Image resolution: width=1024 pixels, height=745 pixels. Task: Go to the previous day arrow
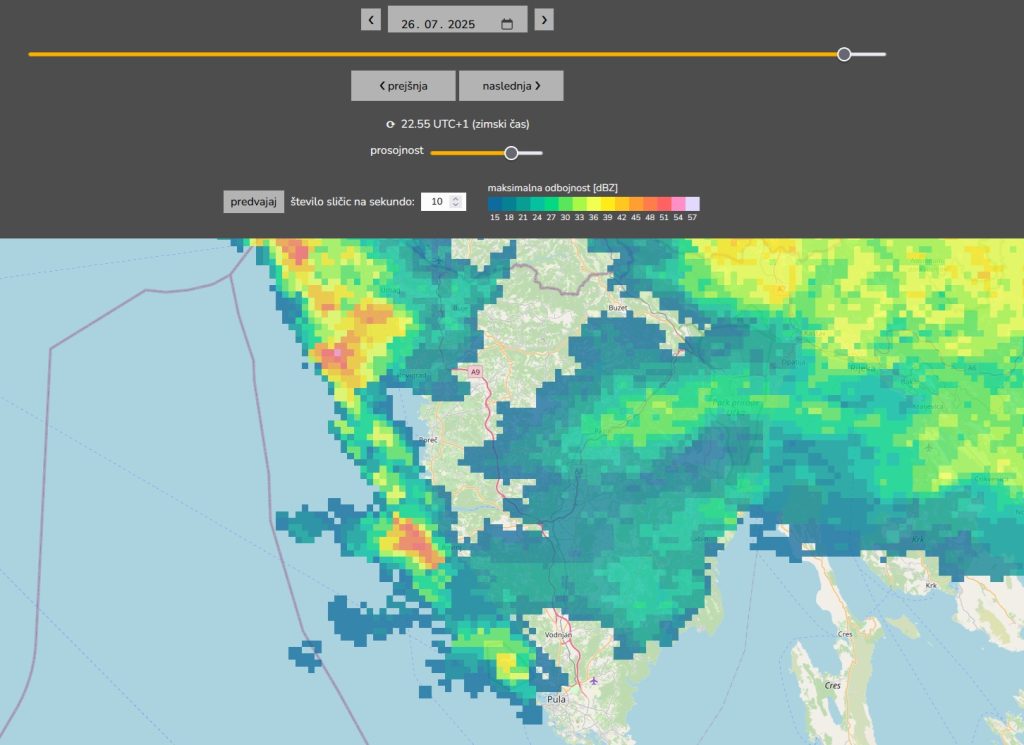[371, 20]
